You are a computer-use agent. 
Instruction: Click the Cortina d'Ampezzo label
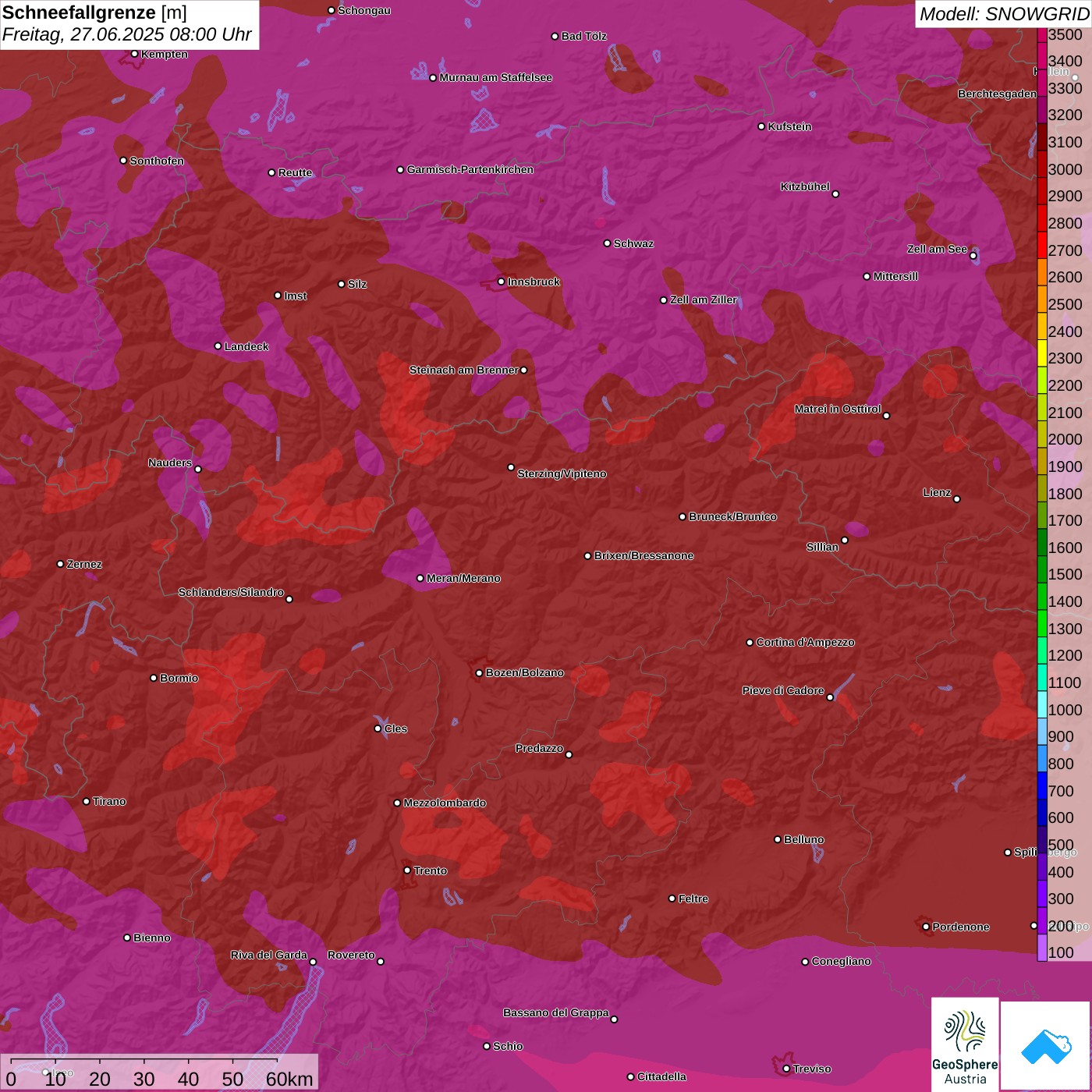coord(806,642)
